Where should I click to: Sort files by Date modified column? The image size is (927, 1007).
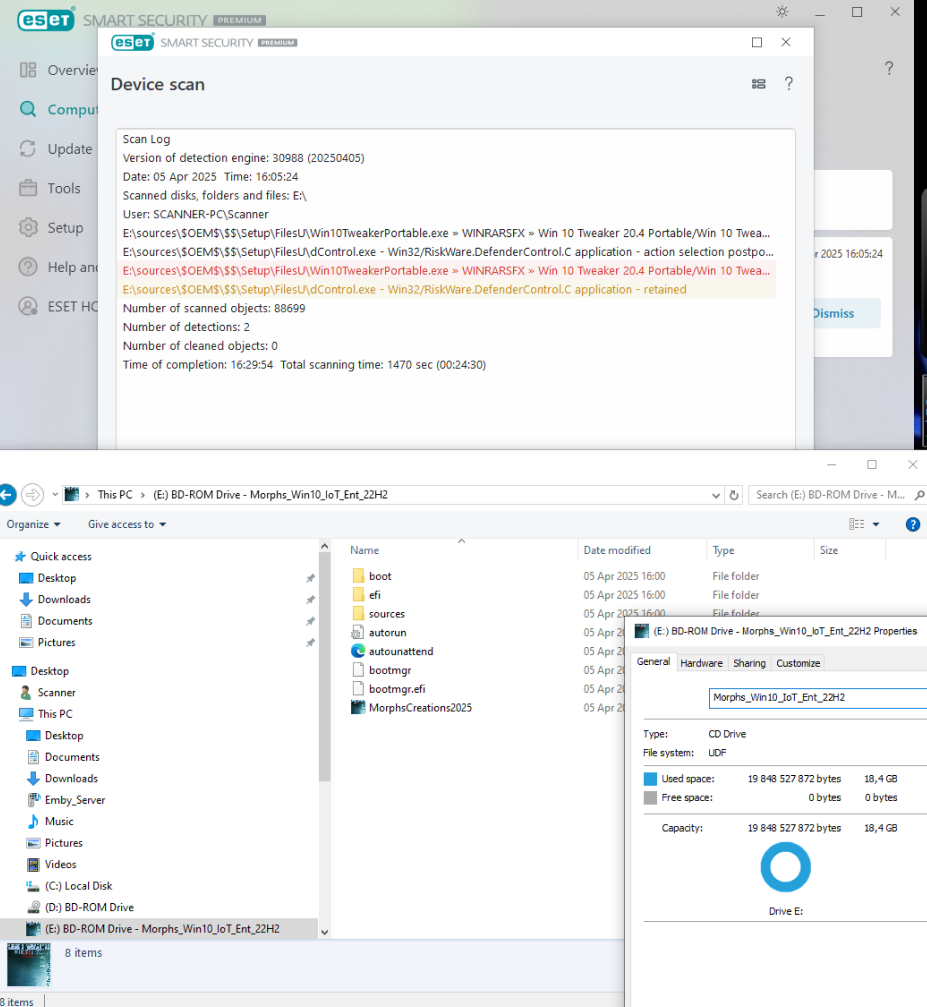(x=617, y=550)
